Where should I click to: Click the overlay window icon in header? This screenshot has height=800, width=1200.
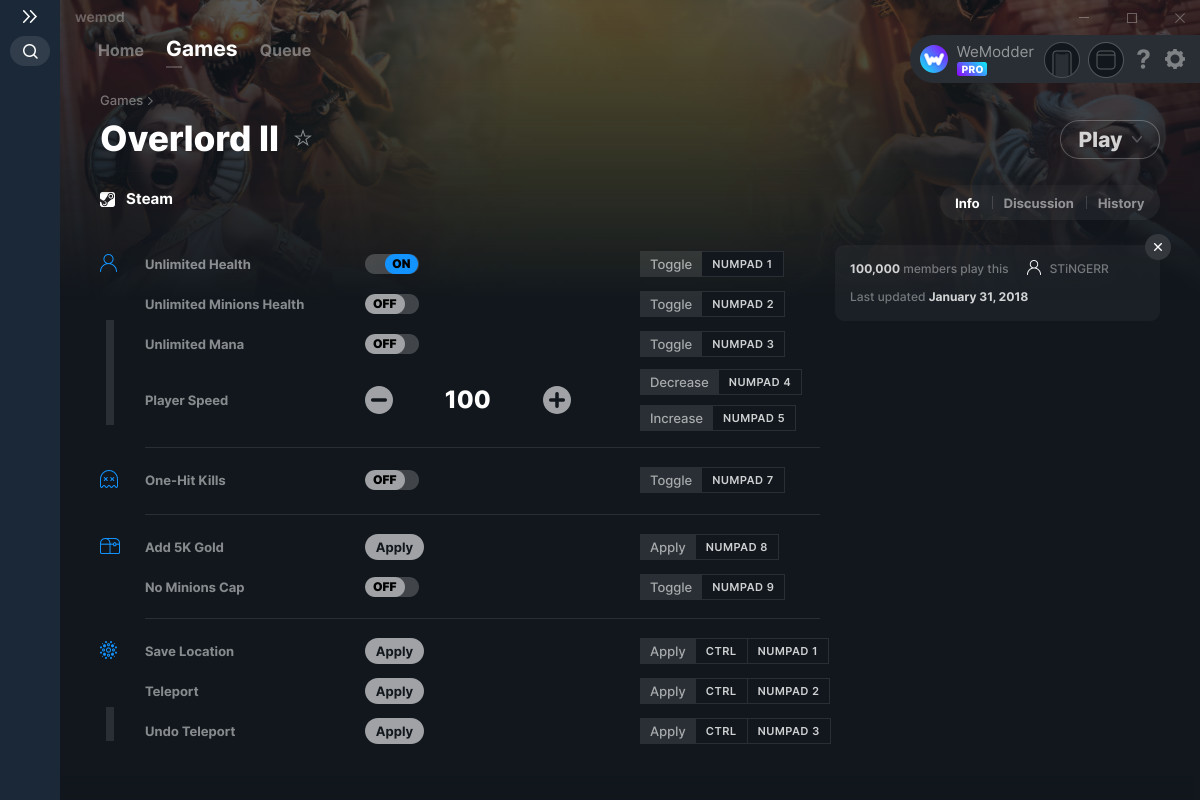point(1106,61)
